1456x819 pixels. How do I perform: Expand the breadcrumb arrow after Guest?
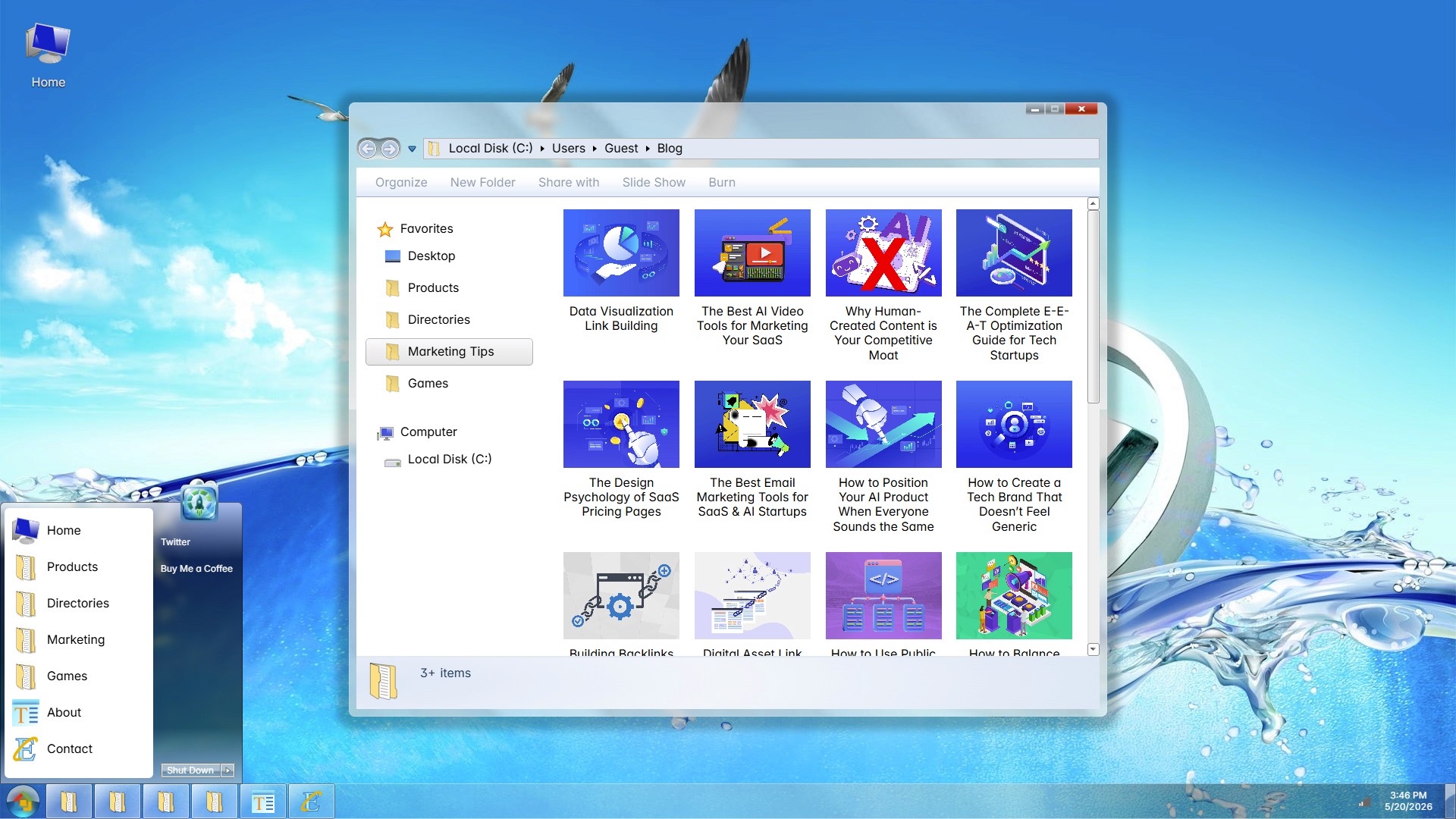(x=648, y=149)
